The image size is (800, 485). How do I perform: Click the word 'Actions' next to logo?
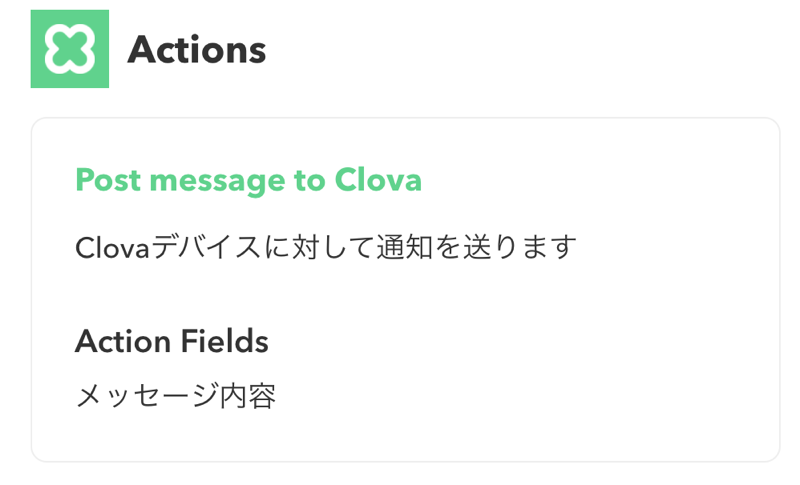coord(196,49)
